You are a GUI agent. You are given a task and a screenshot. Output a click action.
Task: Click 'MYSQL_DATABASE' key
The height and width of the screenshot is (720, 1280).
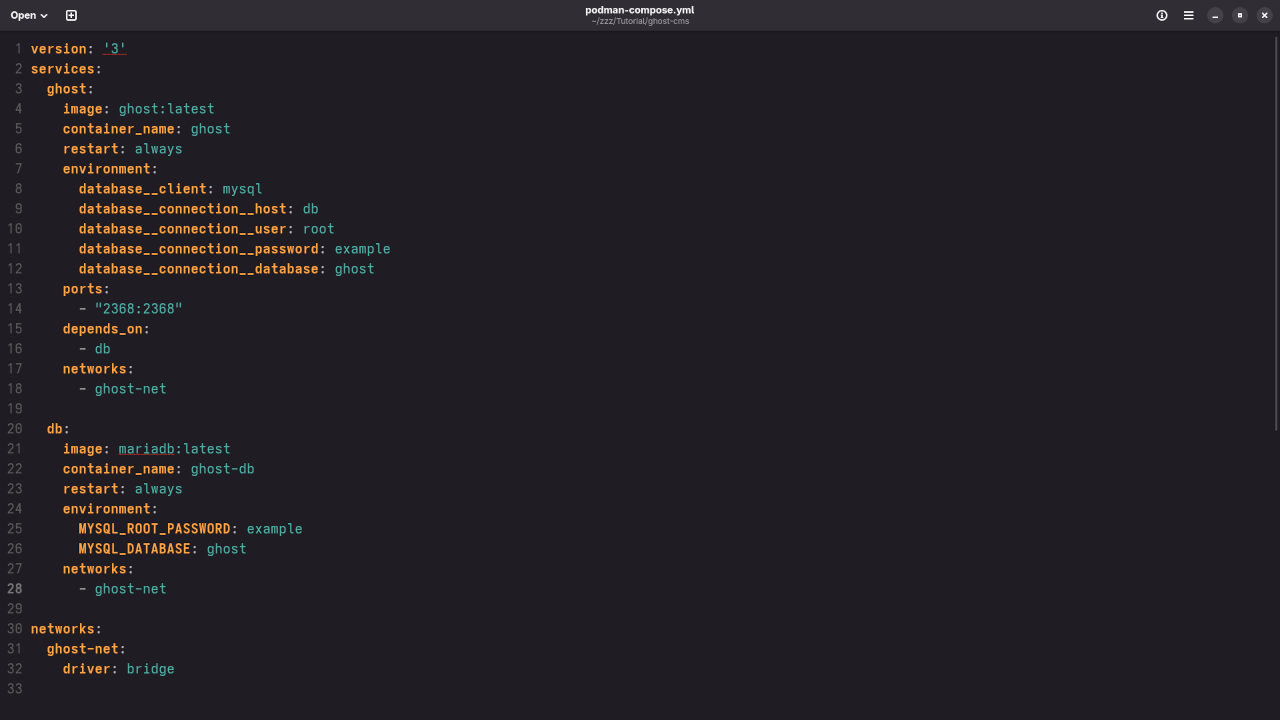pos(135,549)
